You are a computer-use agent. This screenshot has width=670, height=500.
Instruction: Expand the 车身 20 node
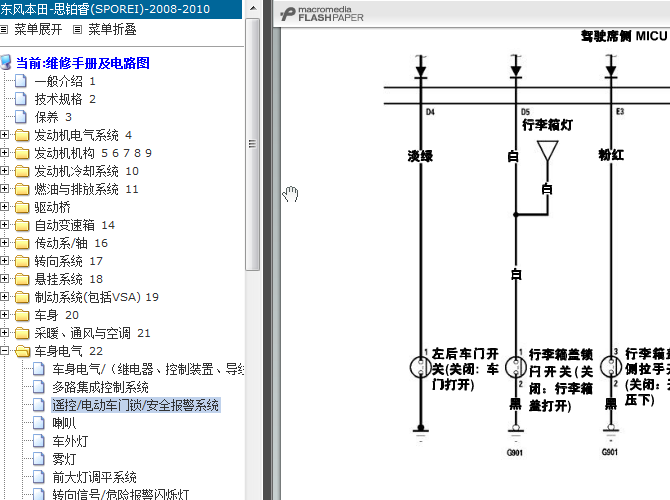point(4,315)
